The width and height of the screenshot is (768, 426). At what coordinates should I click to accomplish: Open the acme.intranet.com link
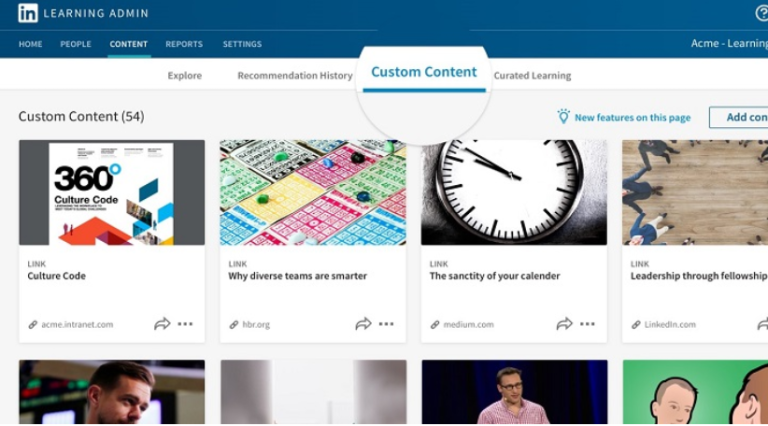click(77, 324)
